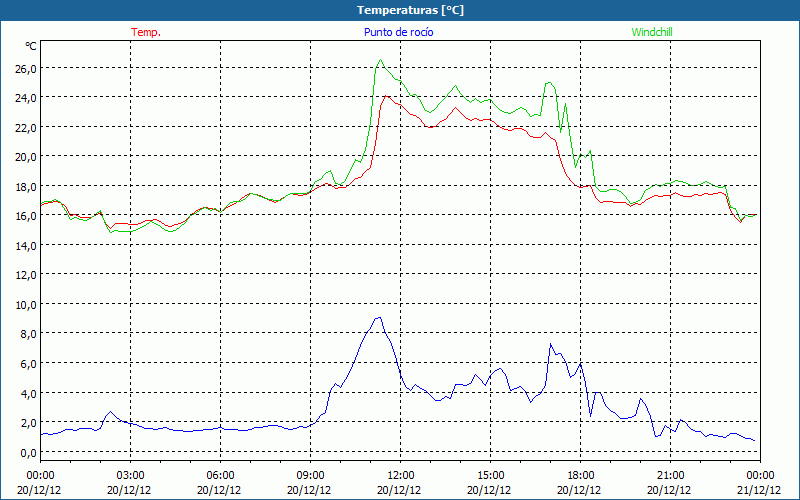Select the red 'Temp.' legend label

pyautogui.click(x=146, y=32)
